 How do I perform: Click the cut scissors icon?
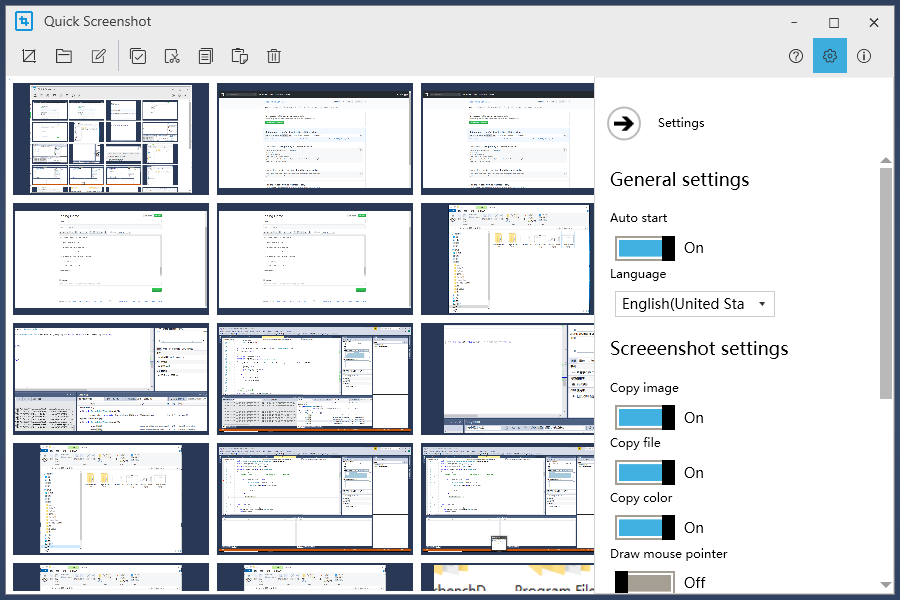tap(172, 56)
